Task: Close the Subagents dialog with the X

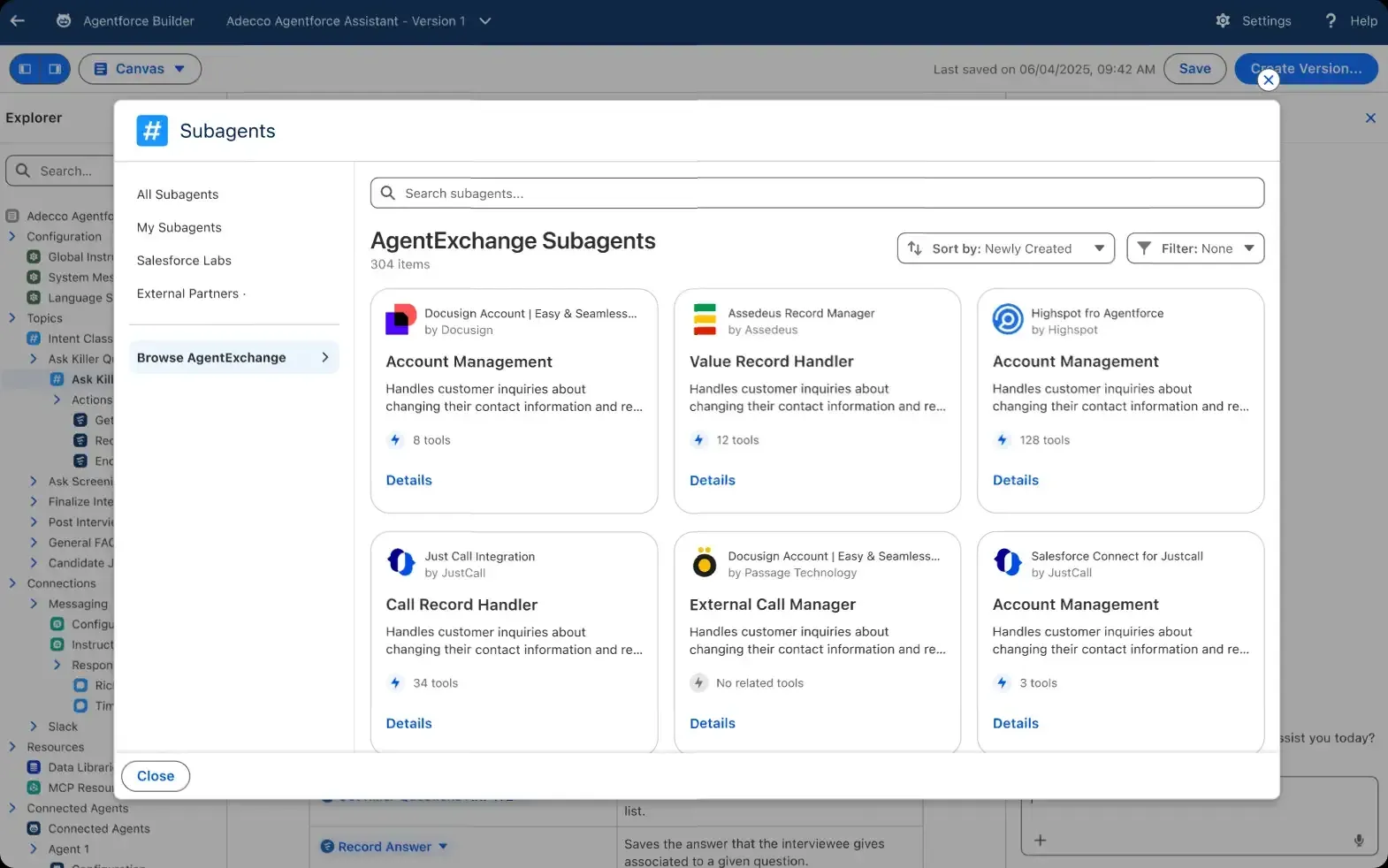Action: (x=1269, y=80)
